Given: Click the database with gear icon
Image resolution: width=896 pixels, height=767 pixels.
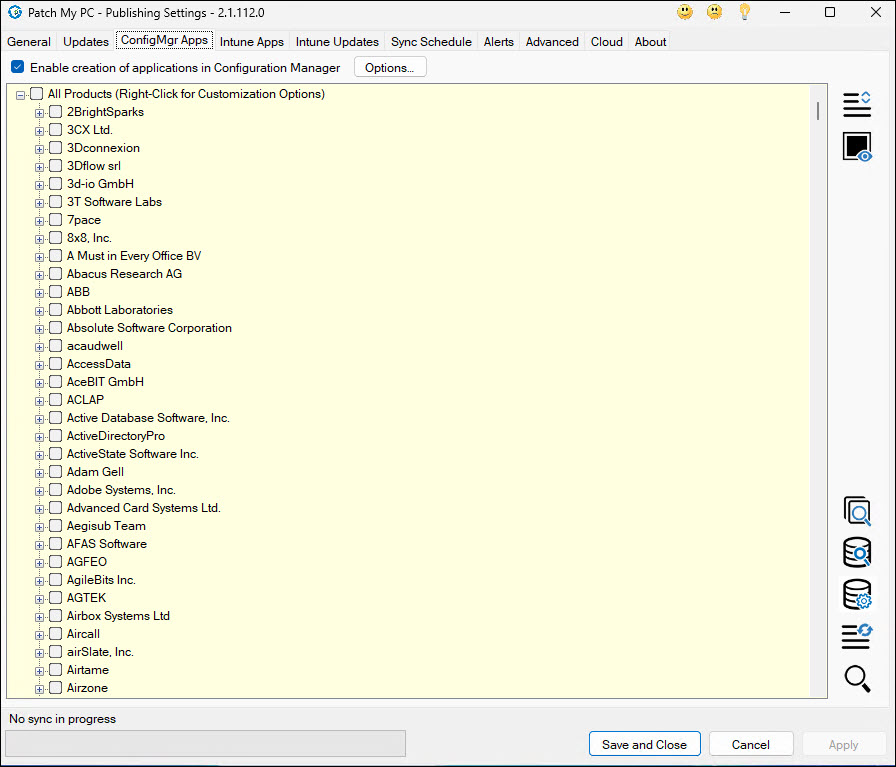Looking at the screenshot, I should 857,595.
